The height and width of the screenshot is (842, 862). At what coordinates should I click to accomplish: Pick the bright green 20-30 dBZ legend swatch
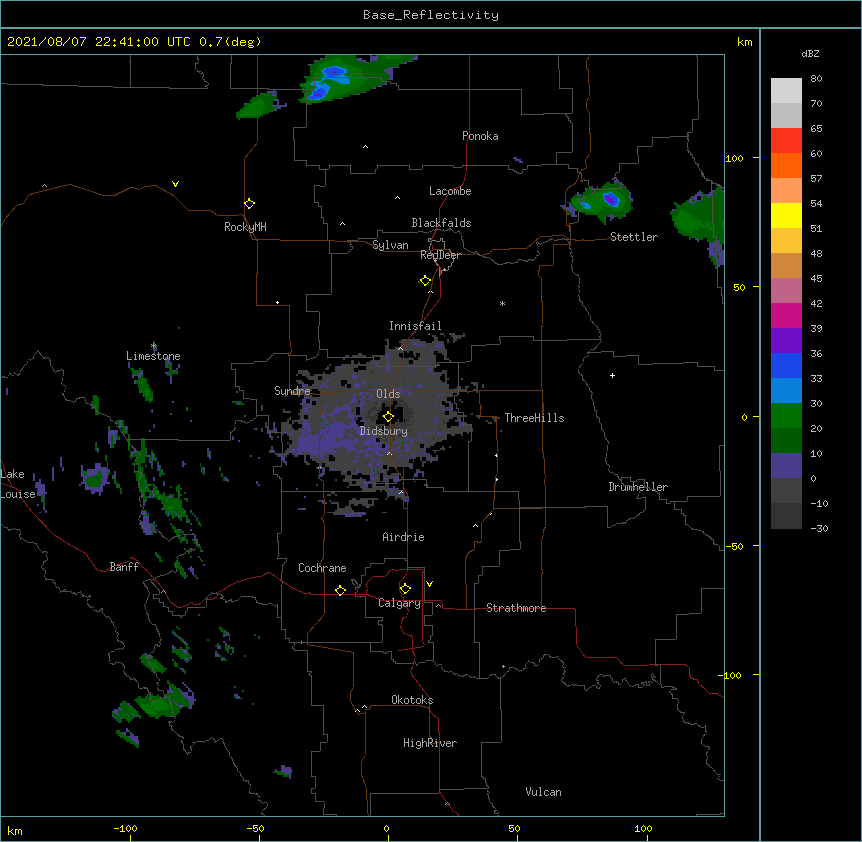pos(786,416)
